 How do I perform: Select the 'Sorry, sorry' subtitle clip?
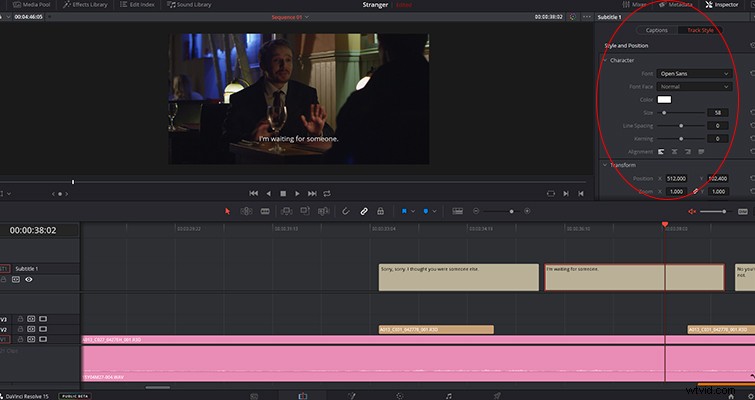click(458, 277)
